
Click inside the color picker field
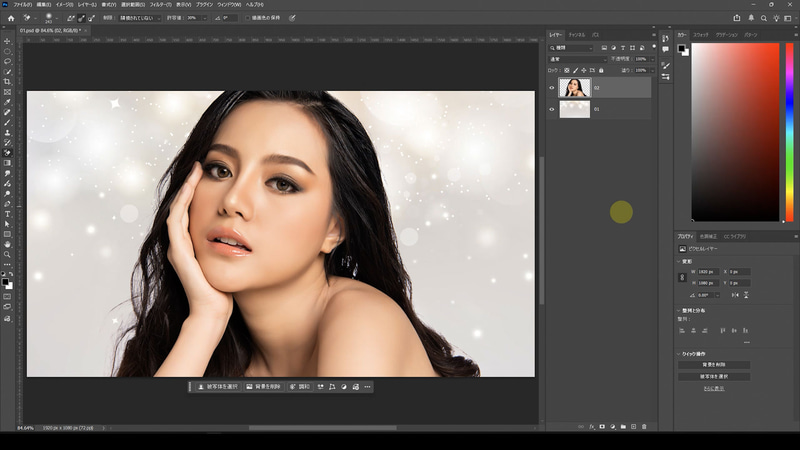tap(735, 132)
